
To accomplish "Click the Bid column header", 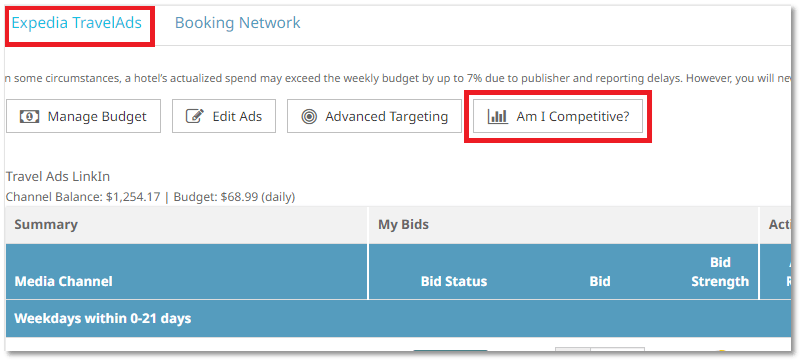I will pyautogui.click(x=599, y=281).
